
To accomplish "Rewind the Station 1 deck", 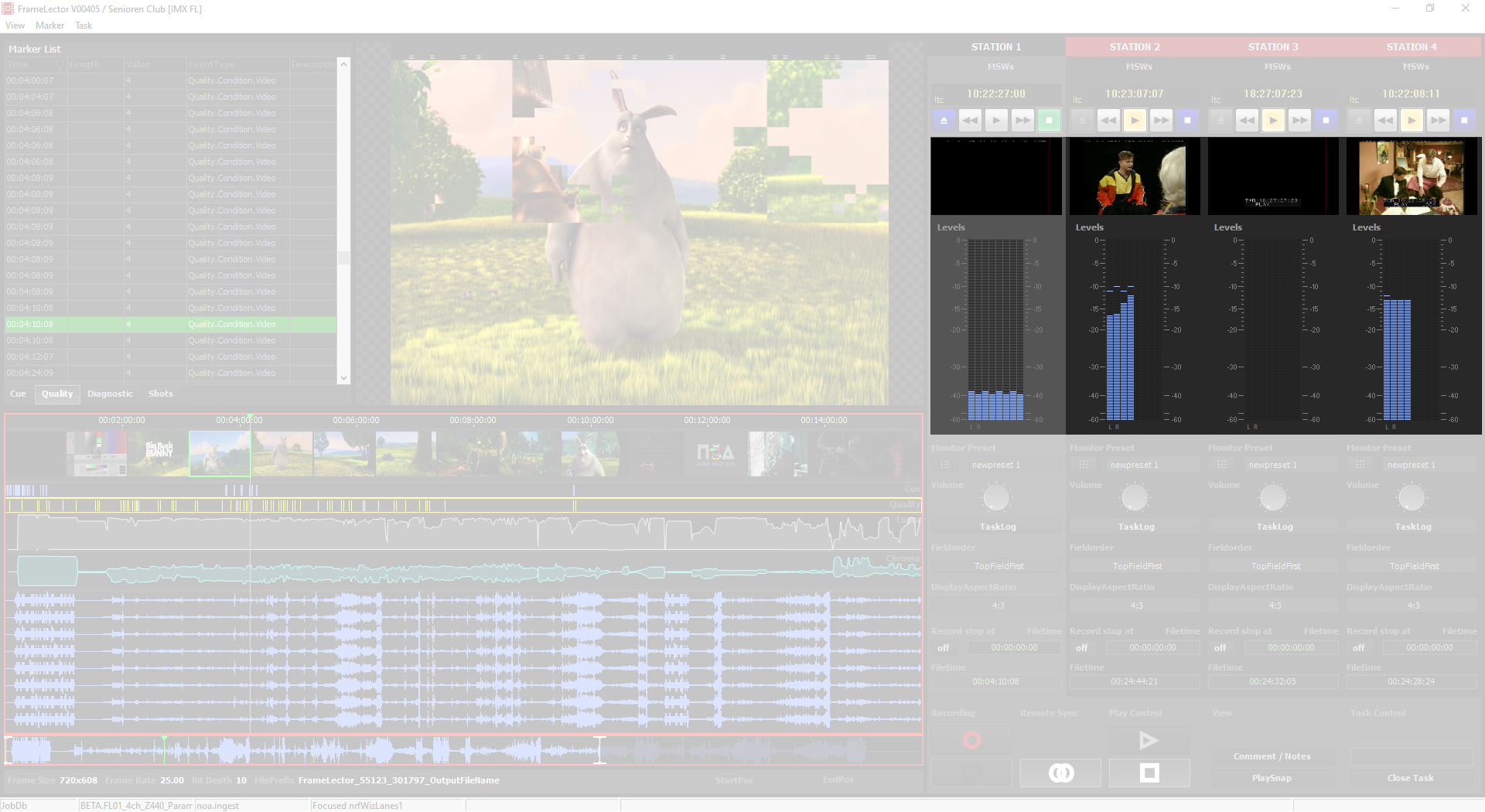I will pos(970,120).
